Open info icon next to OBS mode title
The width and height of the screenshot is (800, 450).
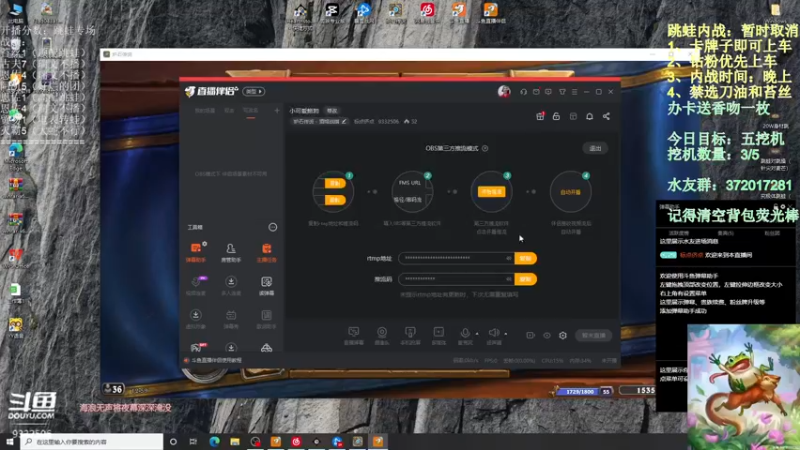point(485,148)
